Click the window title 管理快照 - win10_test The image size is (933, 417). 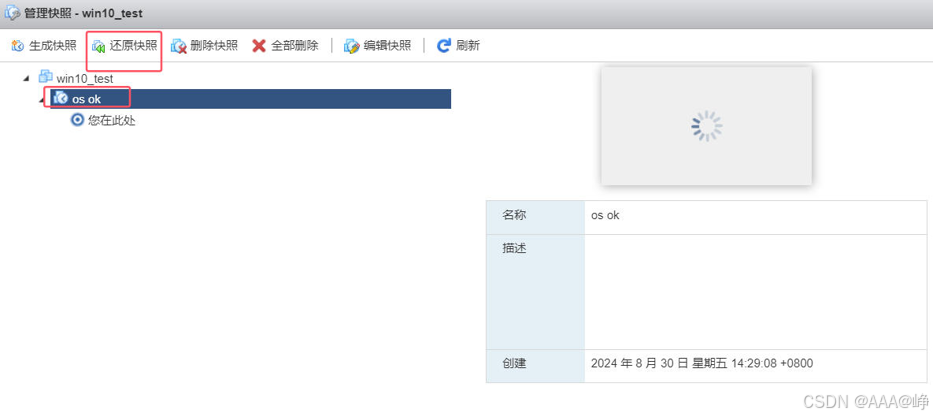(83, 13)
